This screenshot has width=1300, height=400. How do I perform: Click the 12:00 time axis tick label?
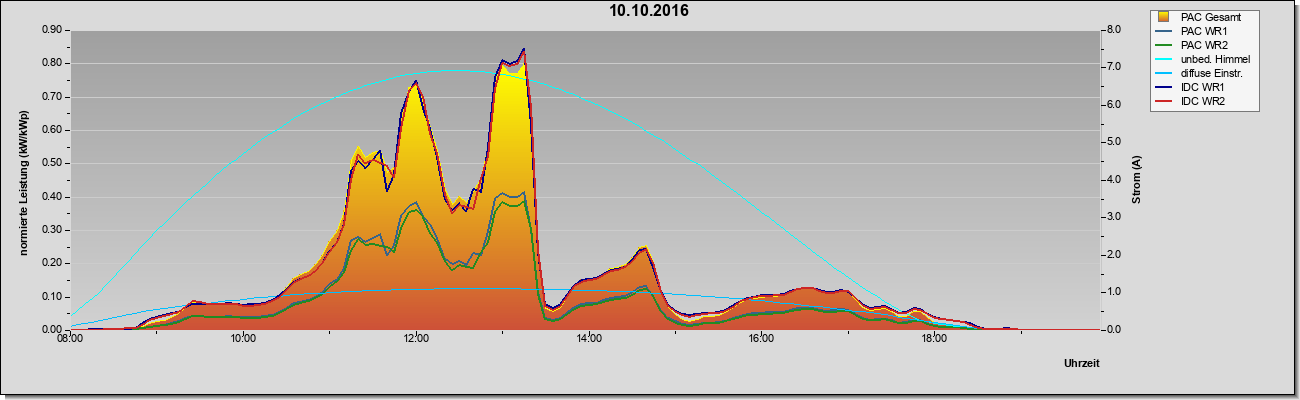coord(415,337)
